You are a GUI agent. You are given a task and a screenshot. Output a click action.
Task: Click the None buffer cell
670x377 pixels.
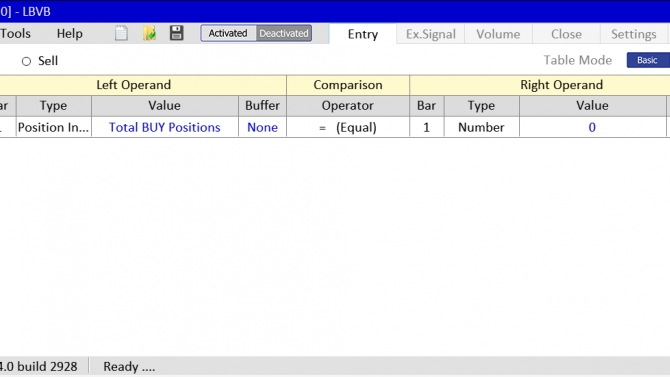(262, 127)
